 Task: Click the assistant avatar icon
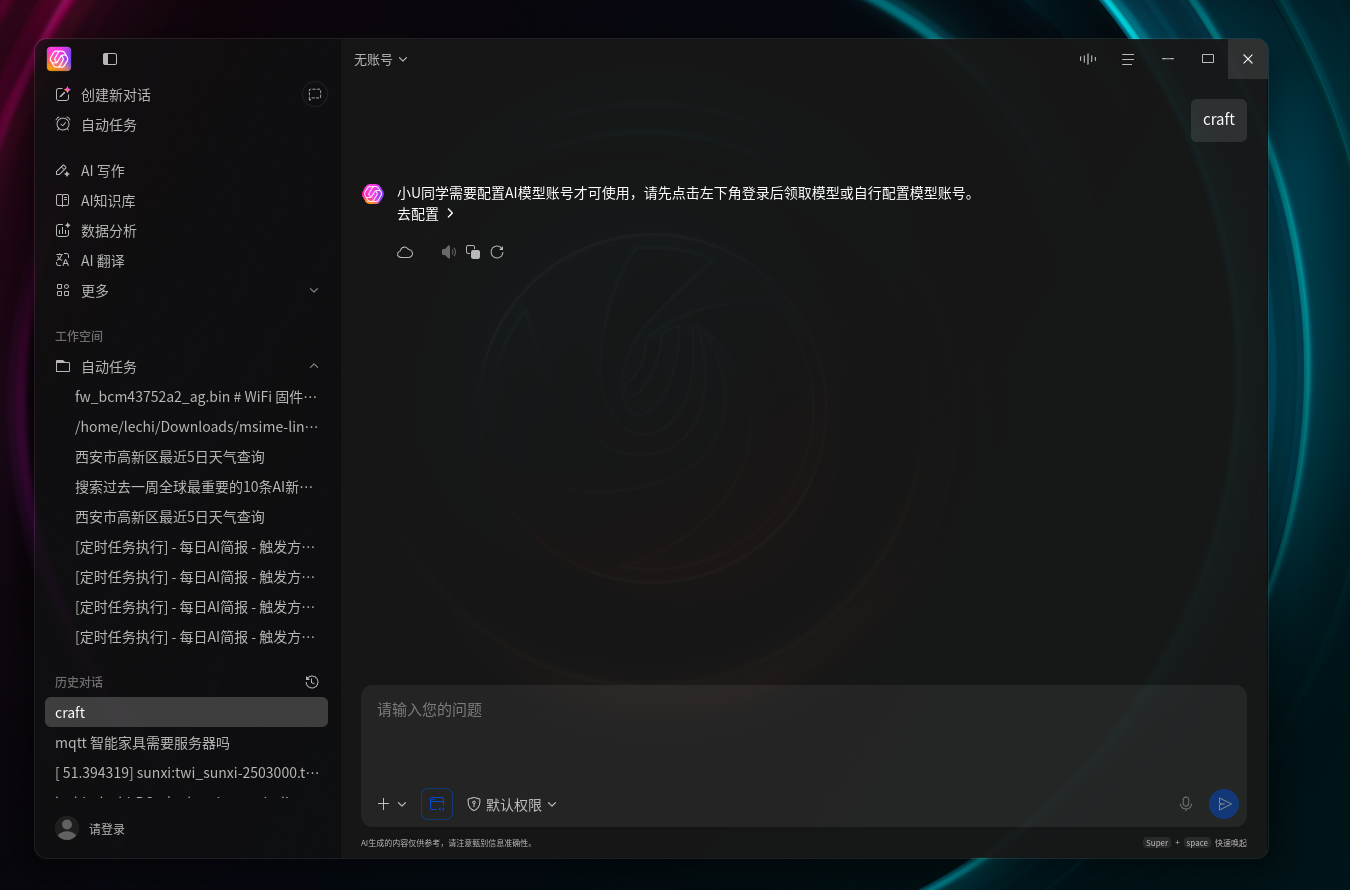pos(373,194)
